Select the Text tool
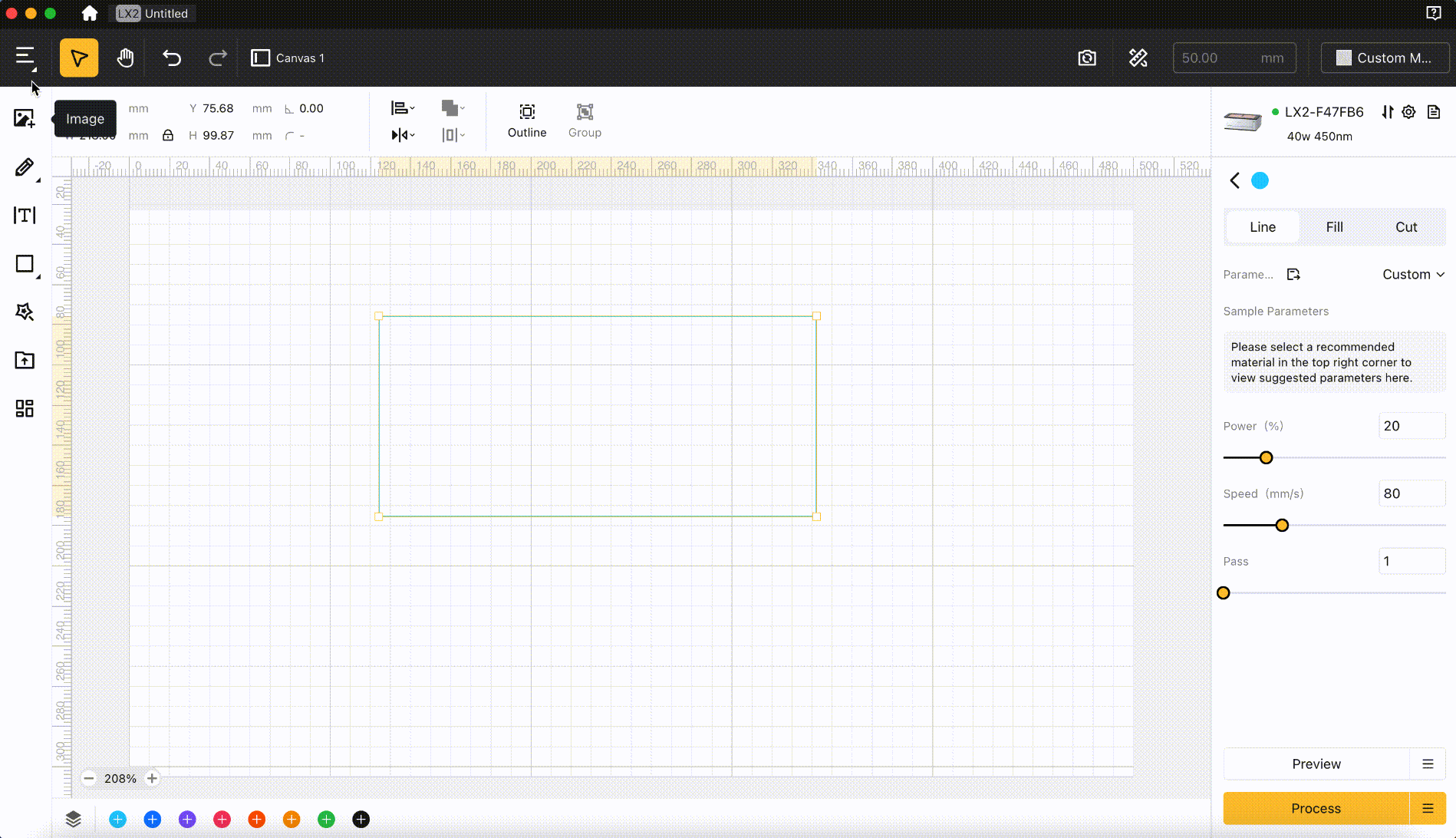Screen dimensions: 1456x838 (25, 216)
